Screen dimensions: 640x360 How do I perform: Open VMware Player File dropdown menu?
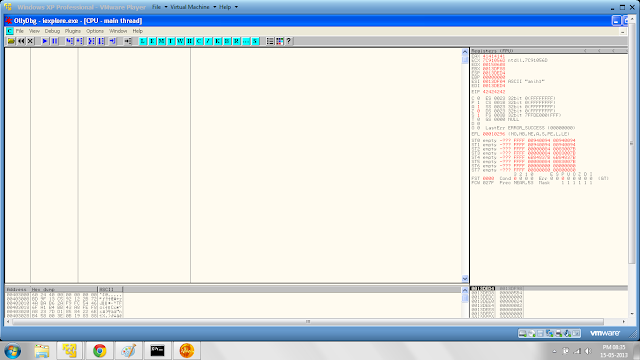tap(160, 7)
